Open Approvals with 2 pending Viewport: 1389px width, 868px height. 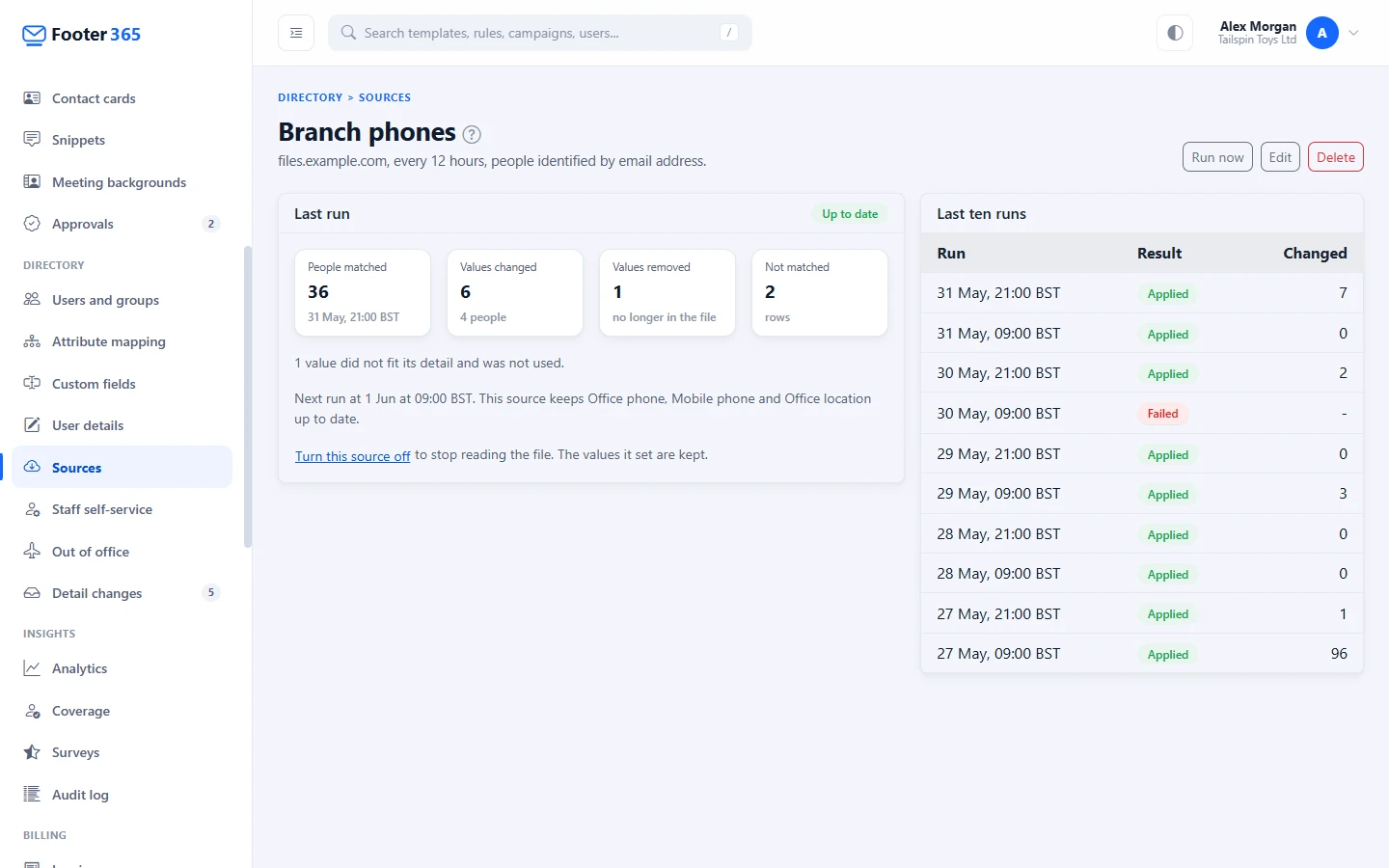pyautogui.click(x=122, y=224)
